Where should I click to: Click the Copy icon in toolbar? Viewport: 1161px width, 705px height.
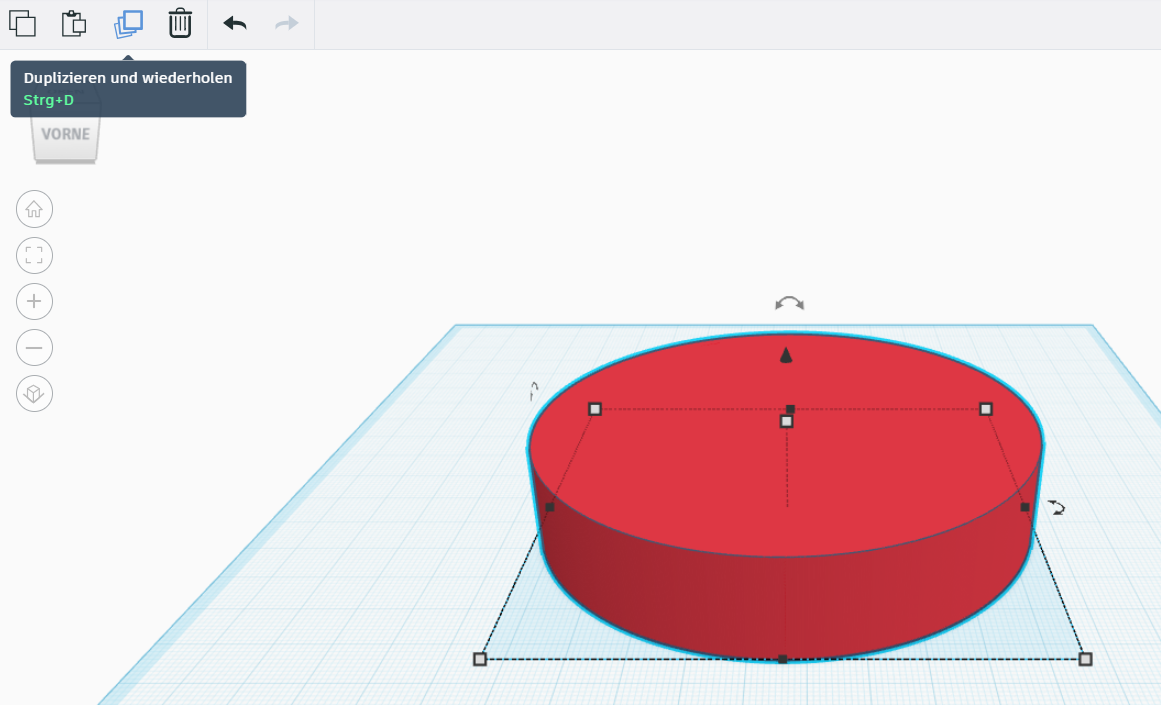pos(22,23)
